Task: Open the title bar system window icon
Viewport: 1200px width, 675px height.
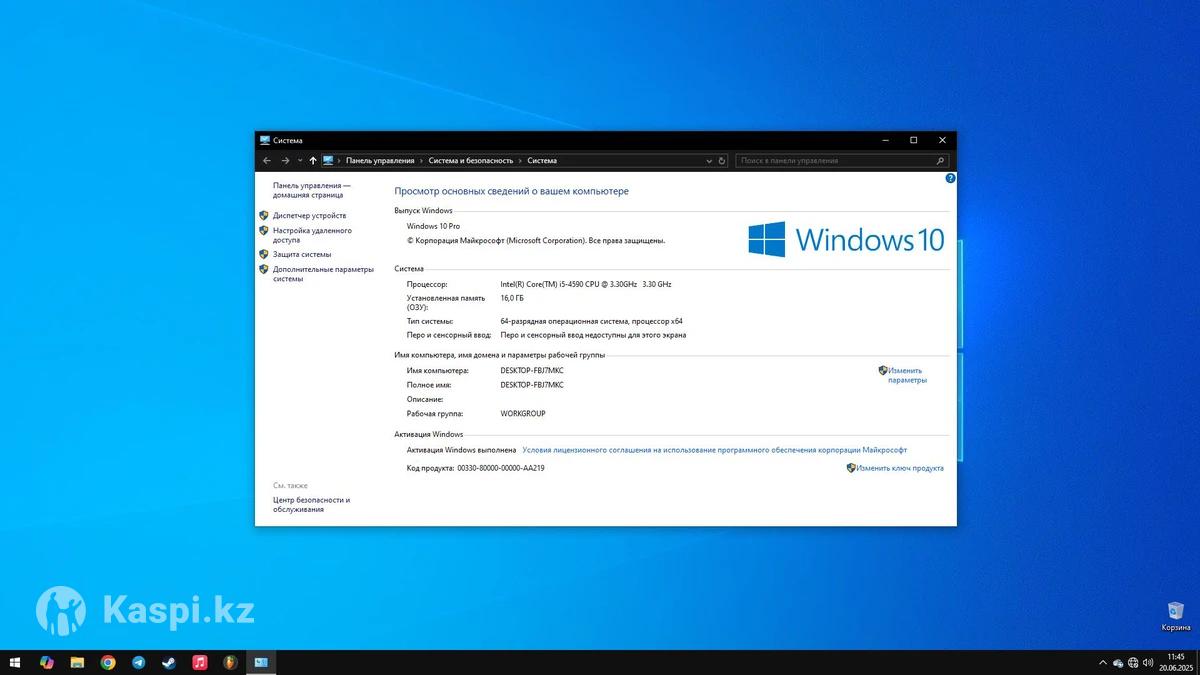Action: (265, 140)
